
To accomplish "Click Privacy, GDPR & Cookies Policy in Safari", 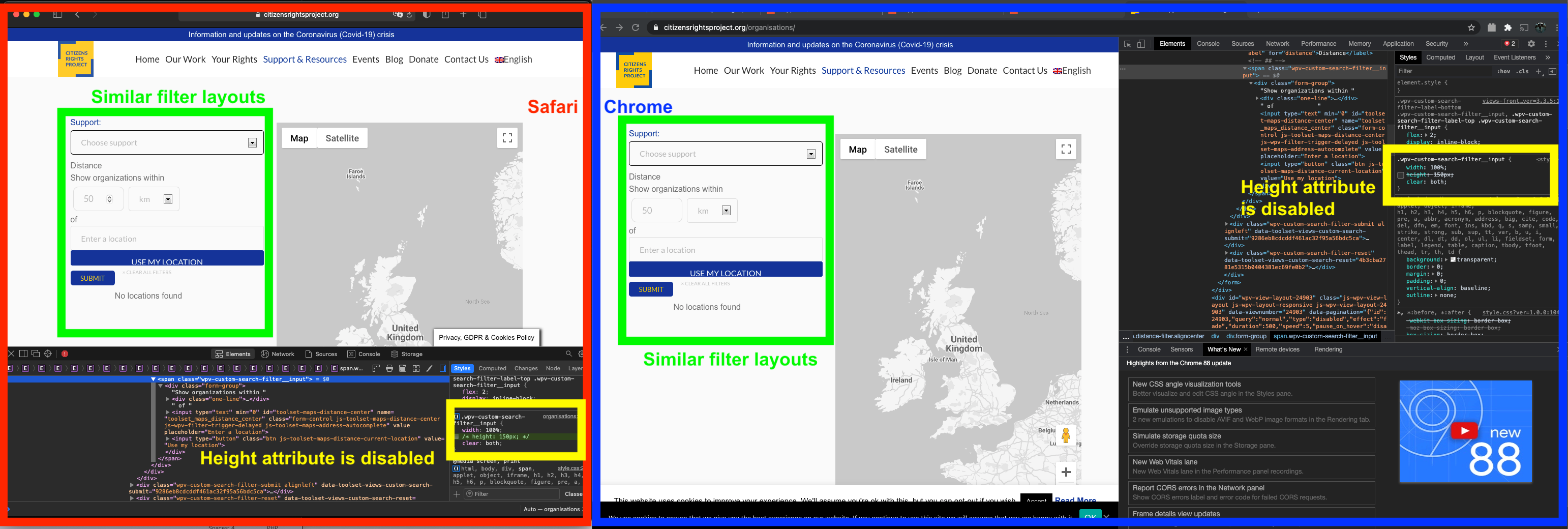I will tap(487, 337).
